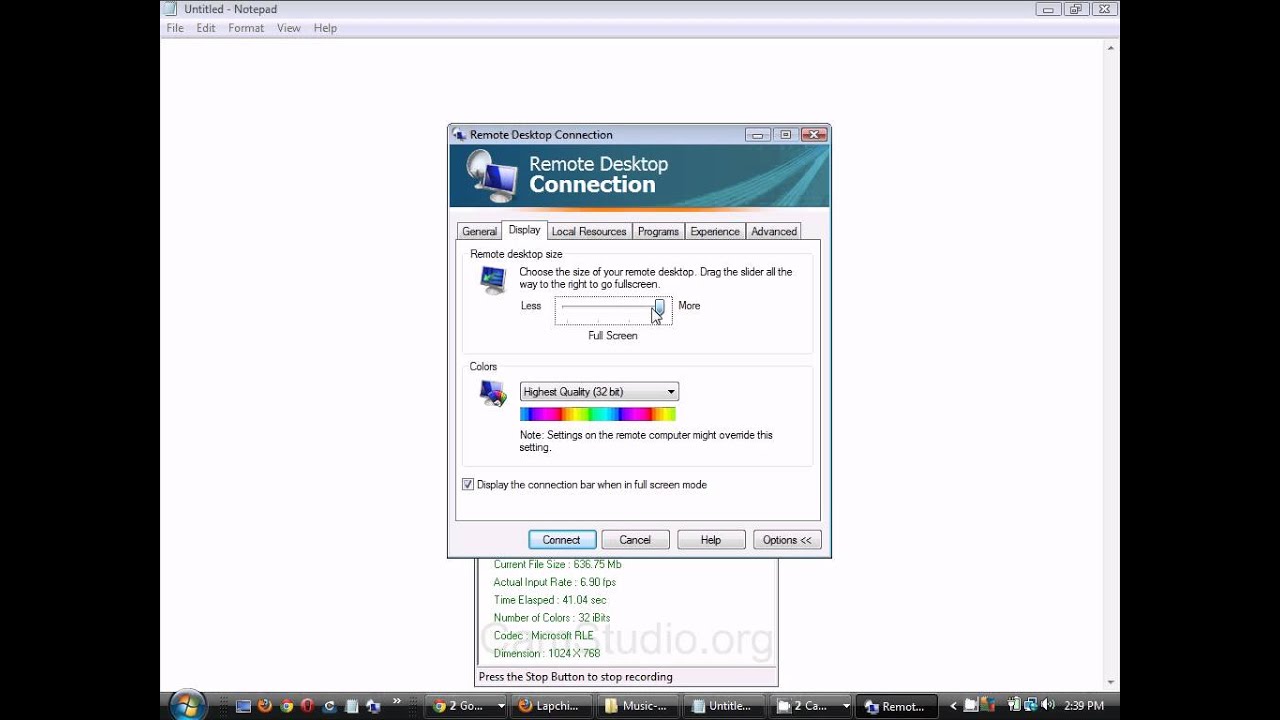Open the Google Chrome taskbar group

(x=468, y=706)
